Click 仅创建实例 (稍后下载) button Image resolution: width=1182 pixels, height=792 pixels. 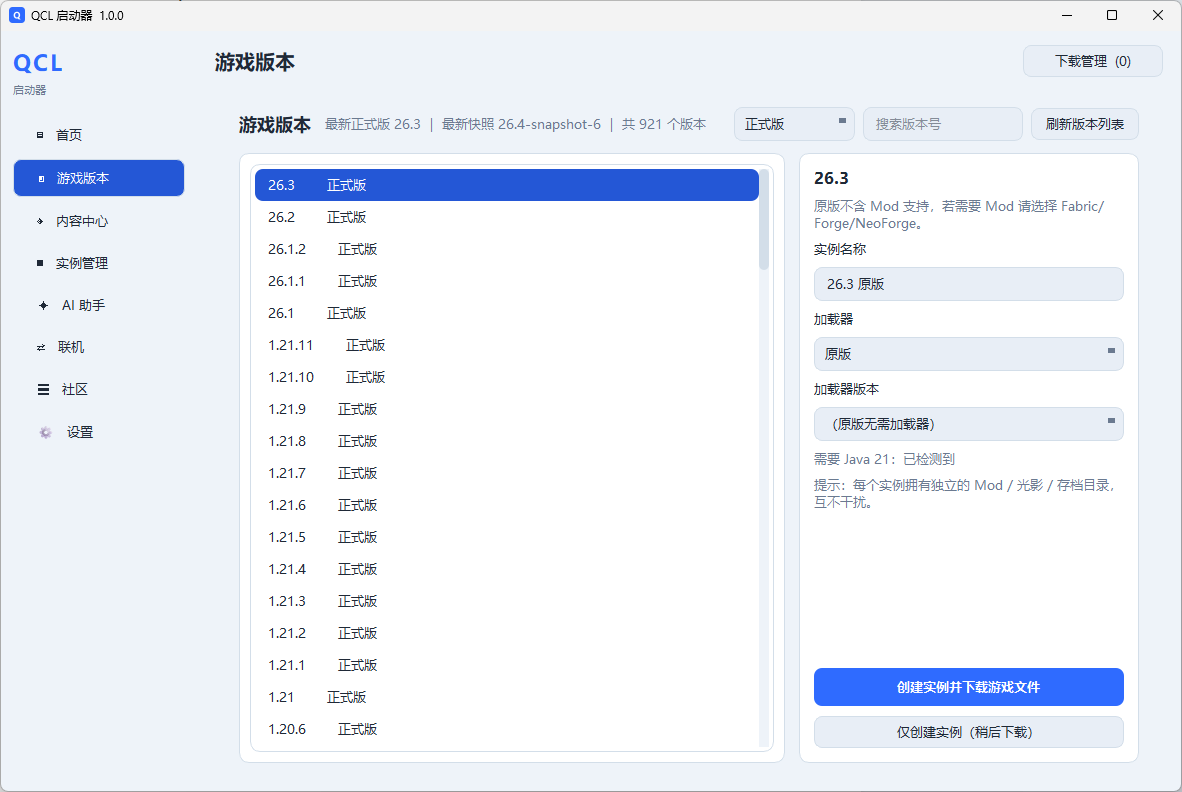(x=969, y=732)
